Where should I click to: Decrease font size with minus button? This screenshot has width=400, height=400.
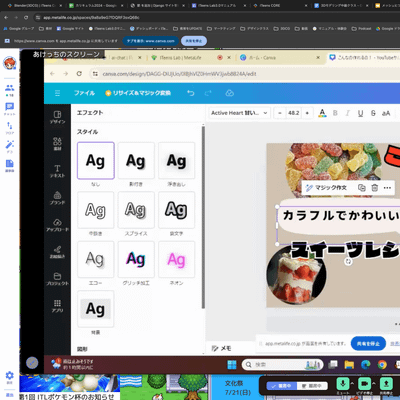(x=280, y=113)
